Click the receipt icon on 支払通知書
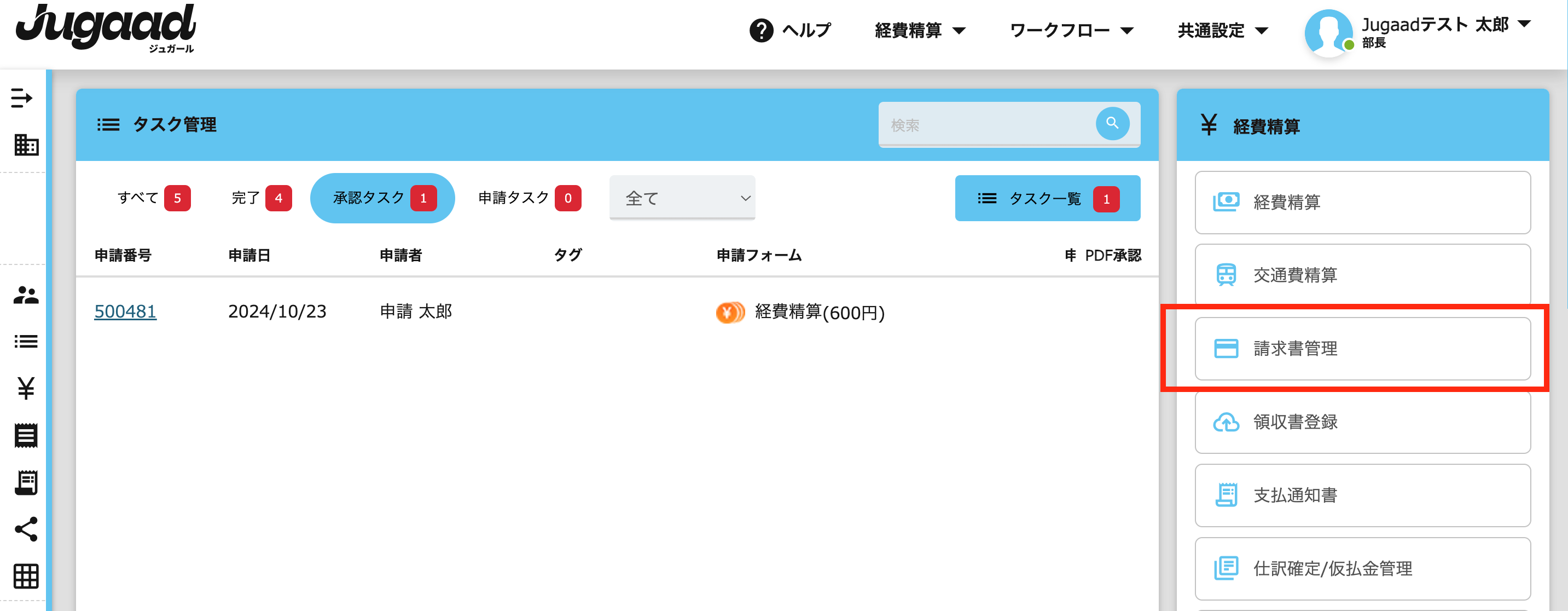The image size is (1568, 611). pos(1226,494)
